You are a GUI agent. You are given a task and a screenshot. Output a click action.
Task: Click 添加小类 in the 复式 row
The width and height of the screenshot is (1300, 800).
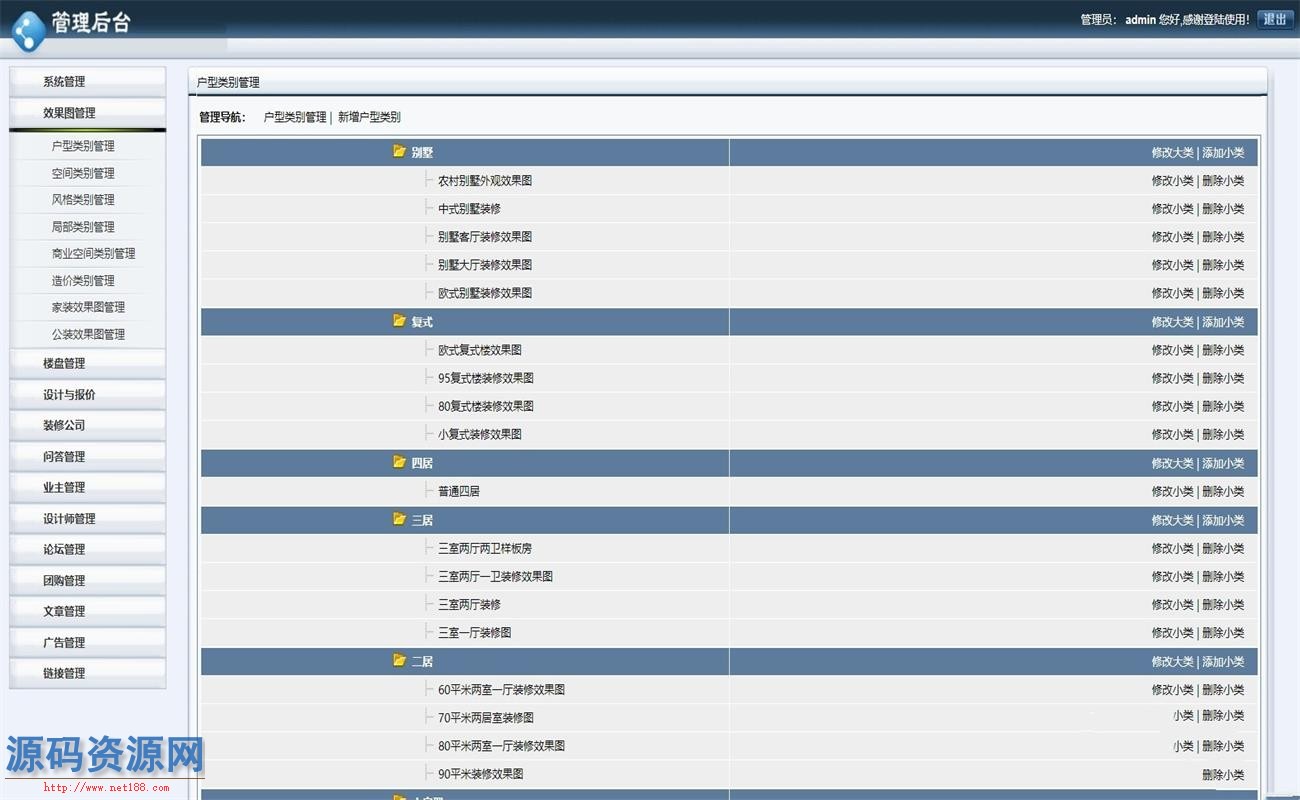[x=1223, y=322]
